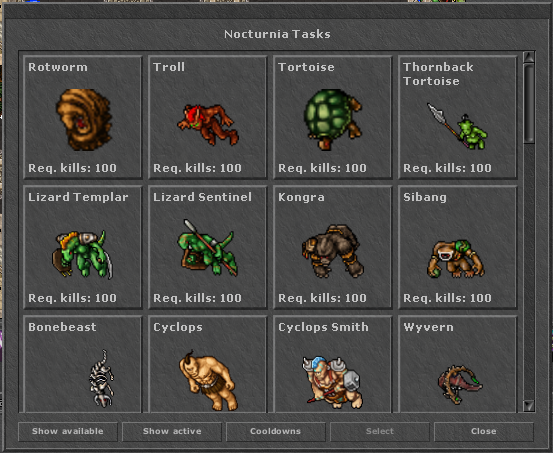Select the Lizard Sentinel sprite

pos(207,248)
